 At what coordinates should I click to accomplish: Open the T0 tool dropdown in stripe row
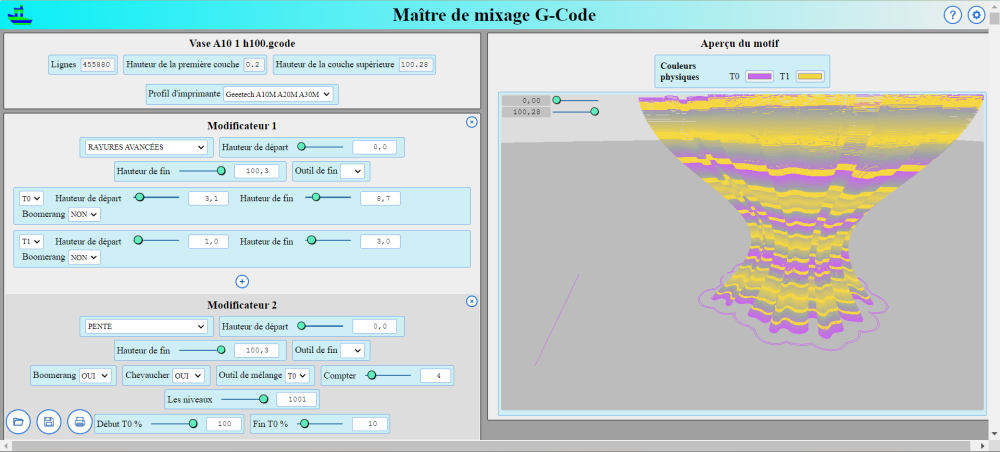pyautogui.click(x=31, y=198)
